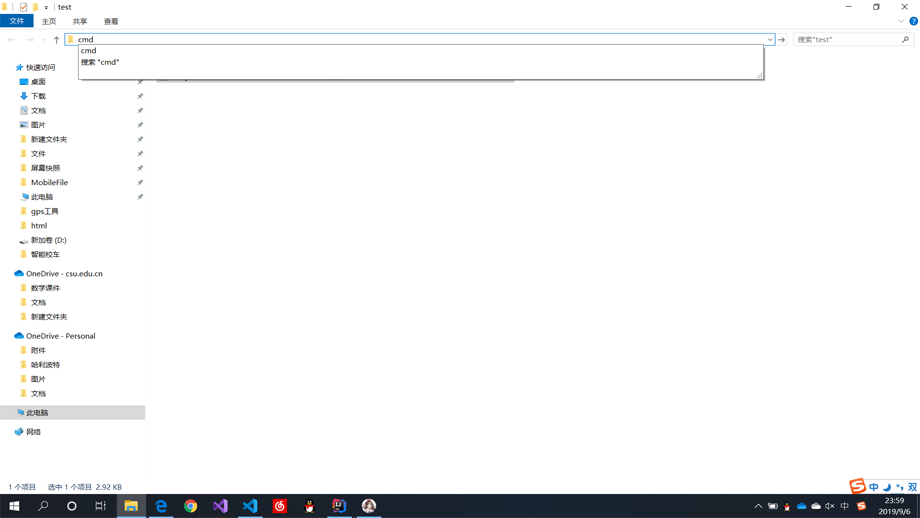Screen dimensions: 920x518
Task: Select the 搜索 "cmd" suggestion
Action: [100, 62]
